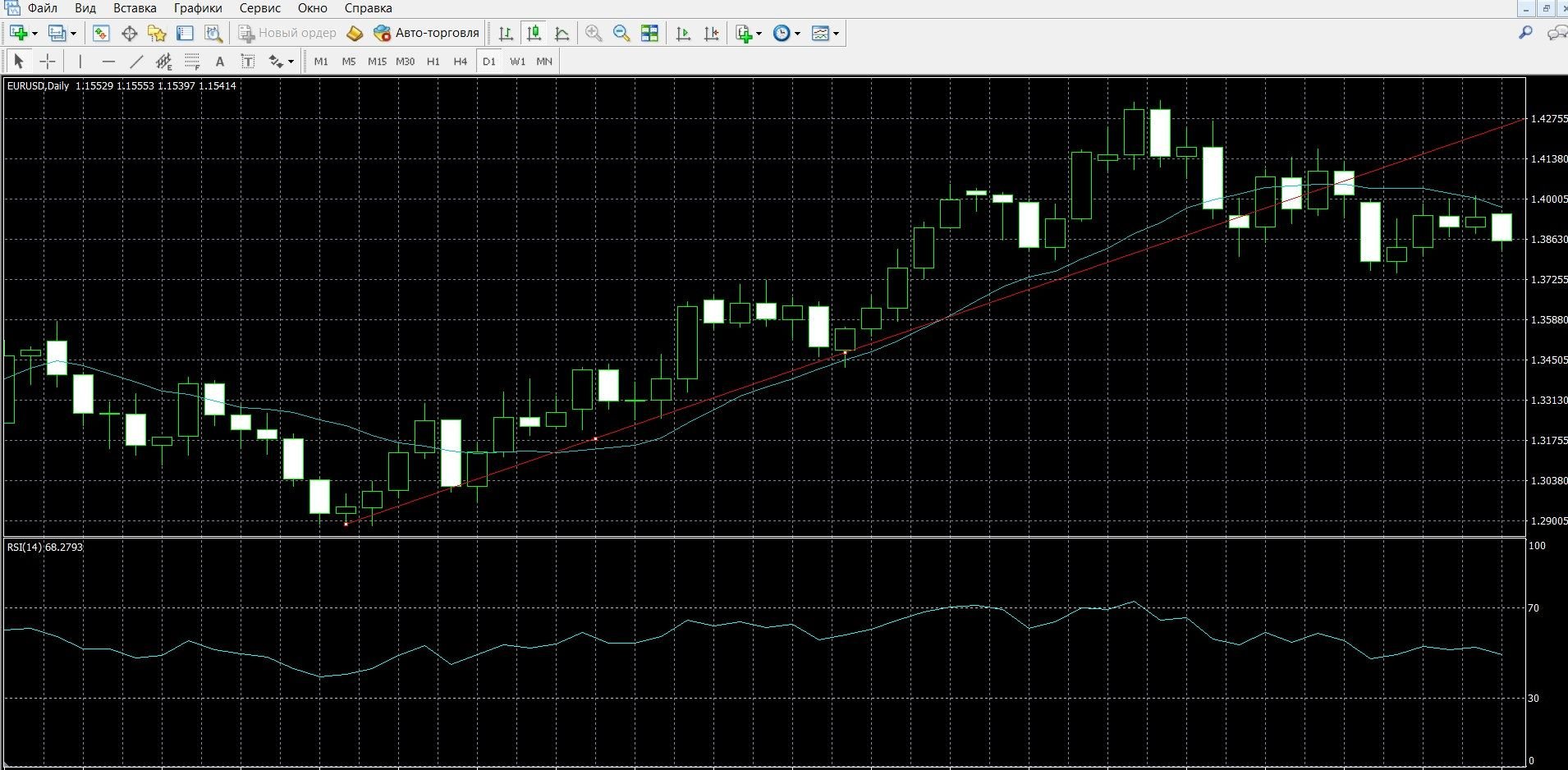This screenshot has height=770, width=1568.
Task: Open the chat bubbles icon
Action: 1557,33
